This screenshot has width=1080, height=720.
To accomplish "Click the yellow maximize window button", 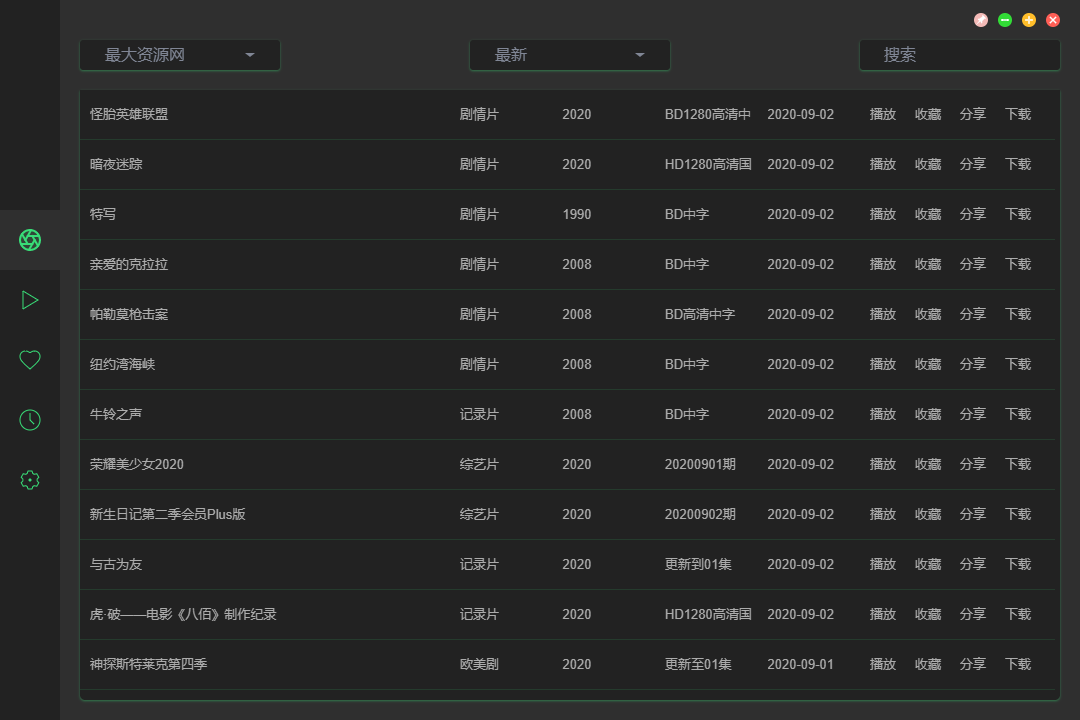I will (x=1029, y=20).
